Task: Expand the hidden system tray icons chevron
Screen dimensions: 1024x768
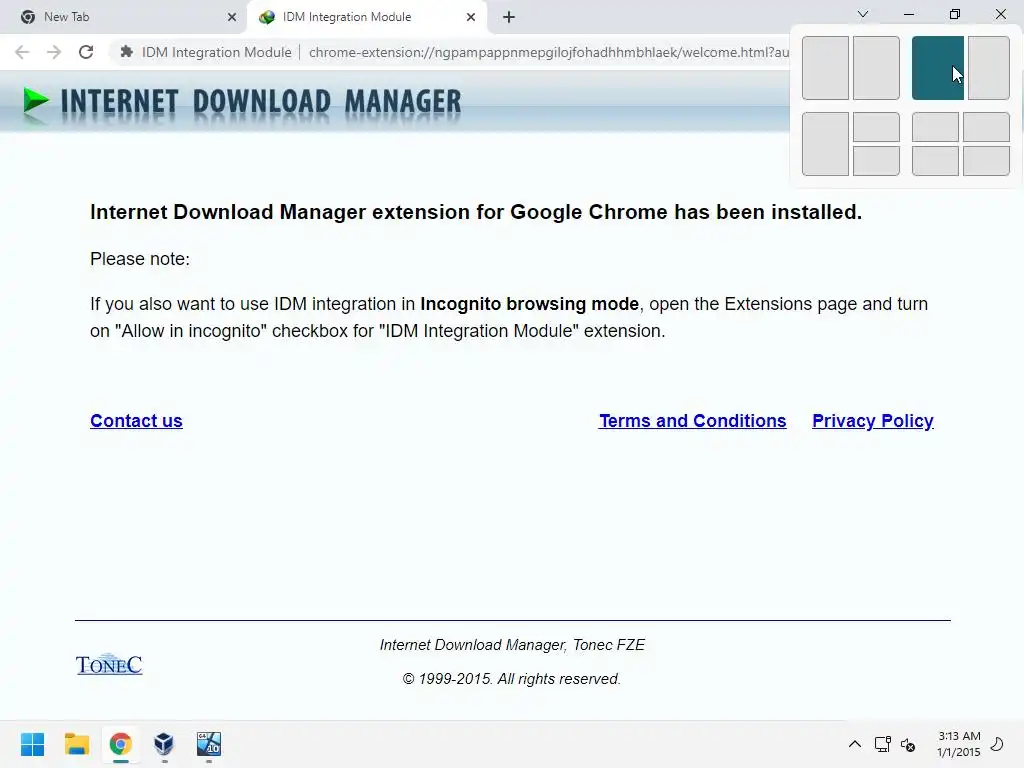Action: 854,744
